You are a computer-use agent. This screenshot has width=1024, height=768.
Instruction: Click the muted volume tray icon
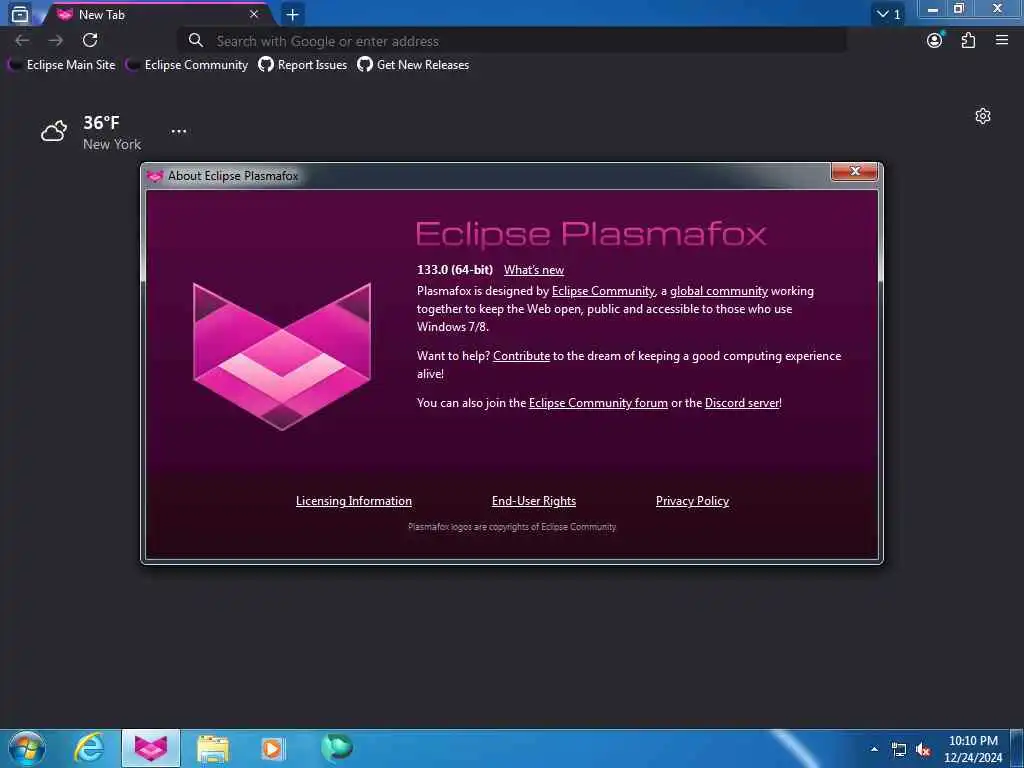click(923, 750)
